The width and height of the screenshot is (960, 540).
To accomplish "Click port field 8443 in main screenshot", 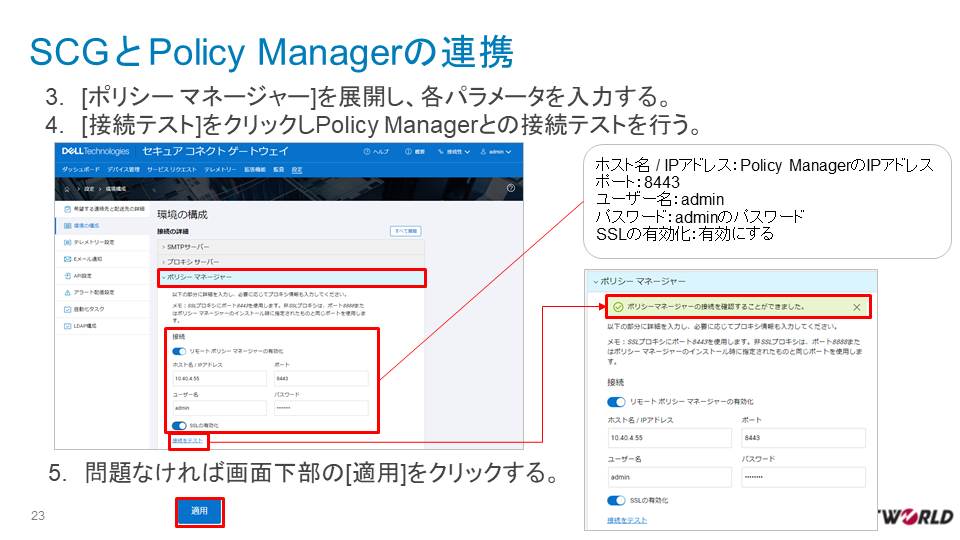I will pyautogui.click(x=321, y=378).
